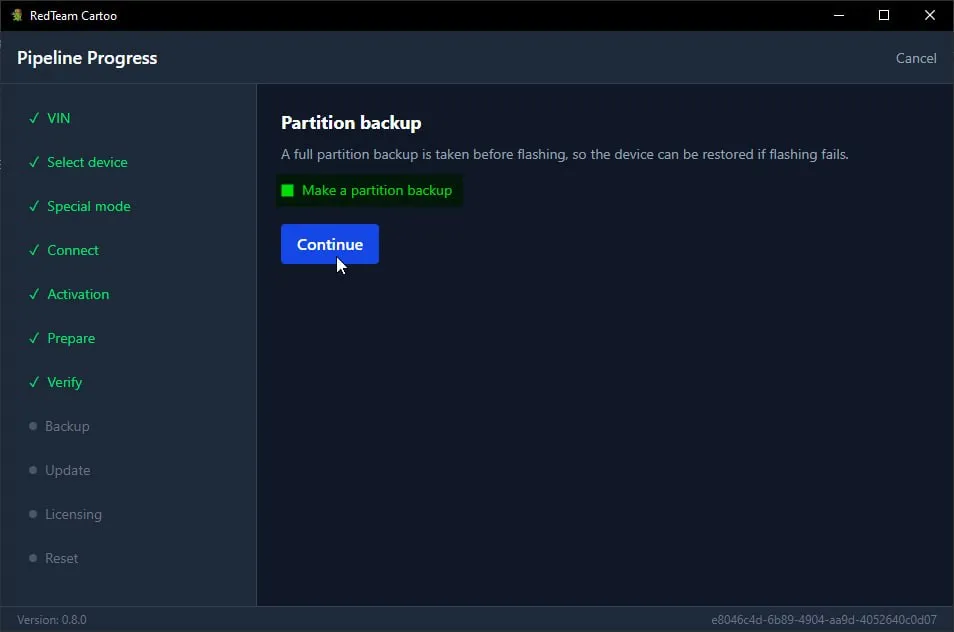Click the checkmark beside Connect

(x=34, y=250)
